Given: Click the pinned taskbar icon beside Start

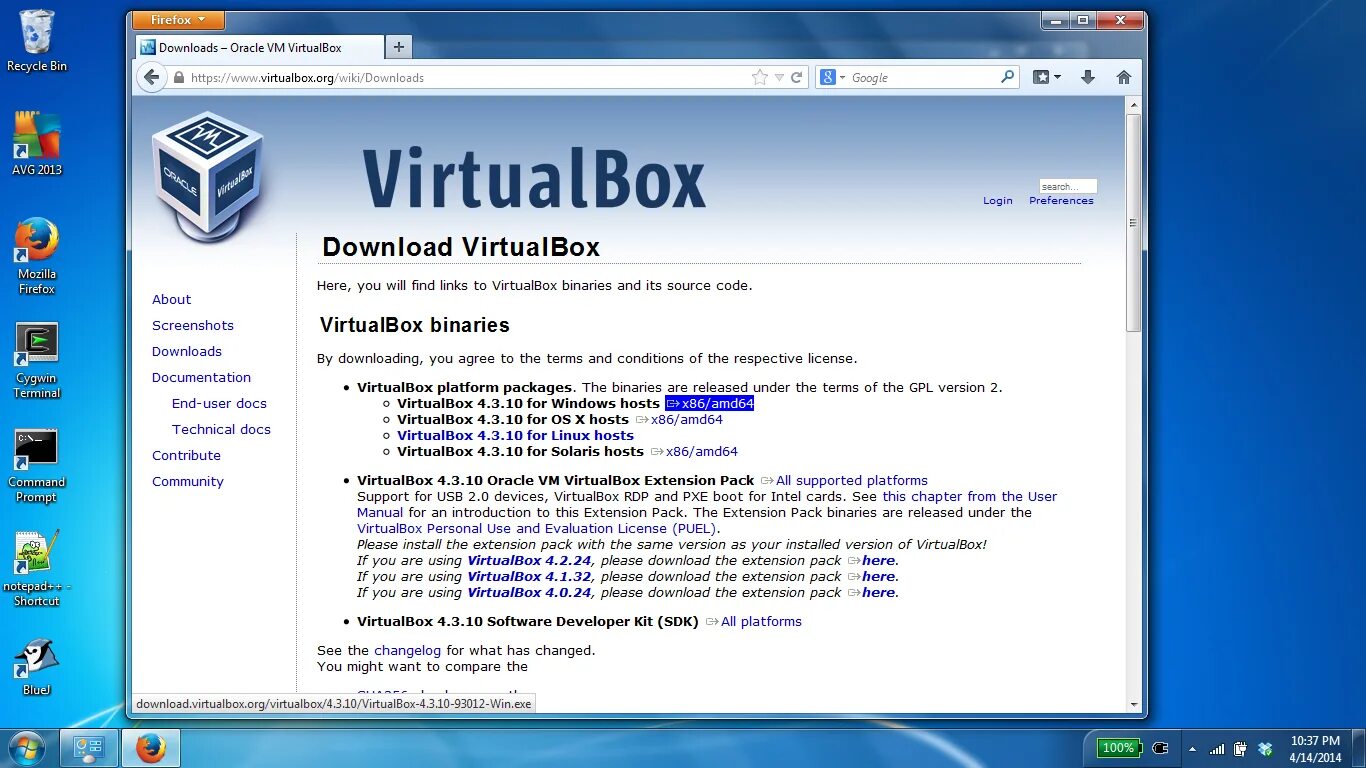Looking at the screenshot, I should pyautogui.click(x=89, y=748).
